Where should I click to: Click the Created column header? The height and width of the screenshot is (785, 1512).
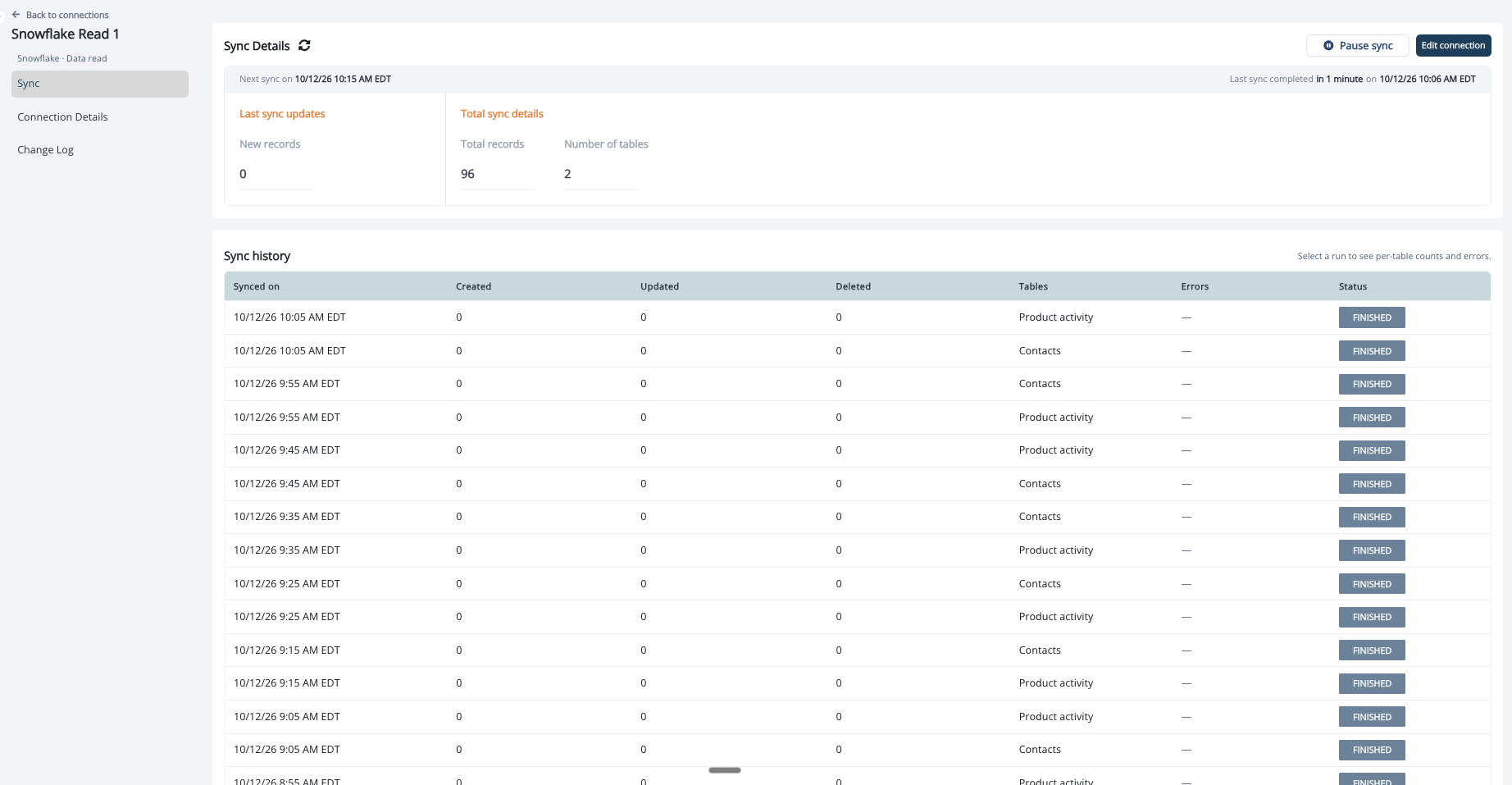click(473, 286)
